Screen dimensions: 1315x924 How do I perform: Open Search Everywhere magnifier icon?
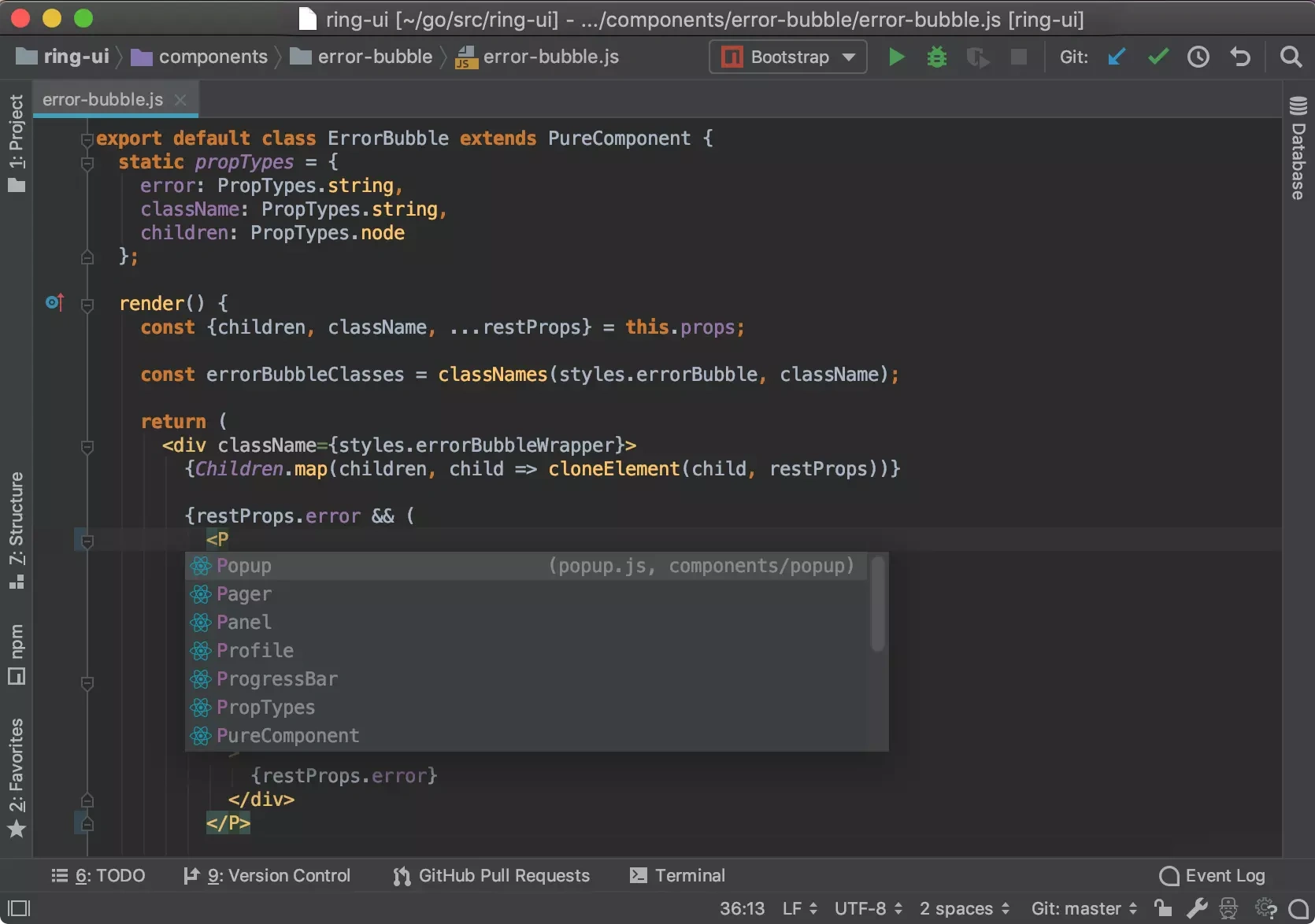point(1291,57)
